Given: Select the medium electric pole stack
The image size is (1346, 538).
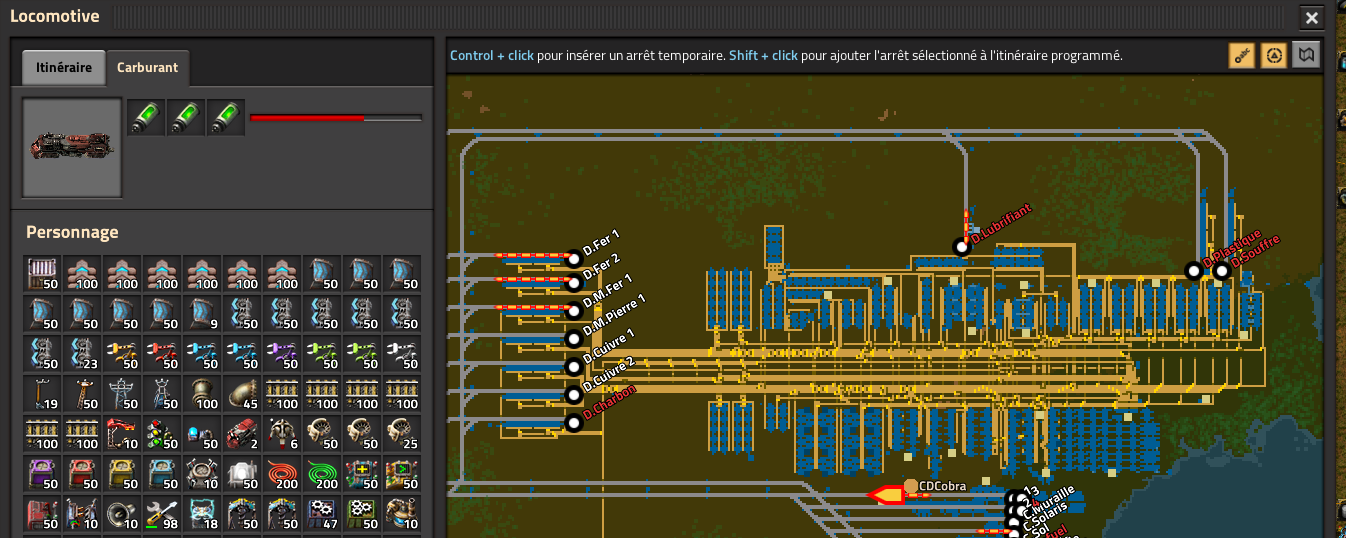Looking at the screenshot, I should point(82,394).
